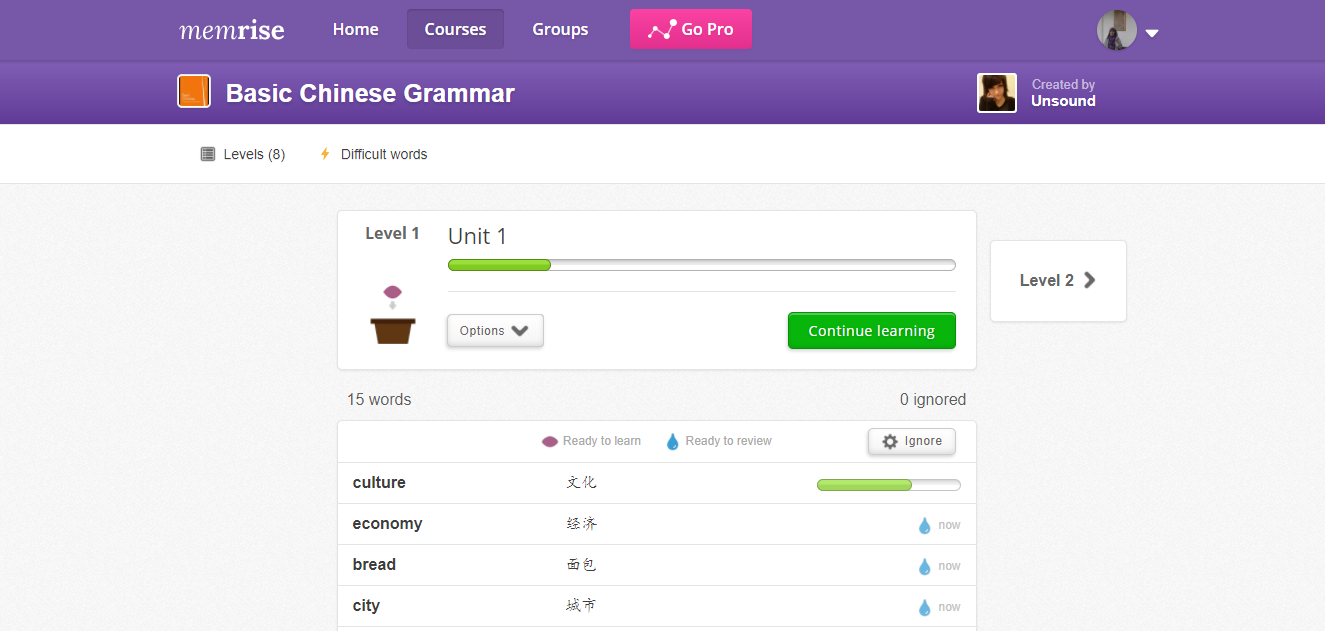Click the Chinese characters 文化
Screen dimensions: 1325x631
pyautogui.click(x=581, y=482)
